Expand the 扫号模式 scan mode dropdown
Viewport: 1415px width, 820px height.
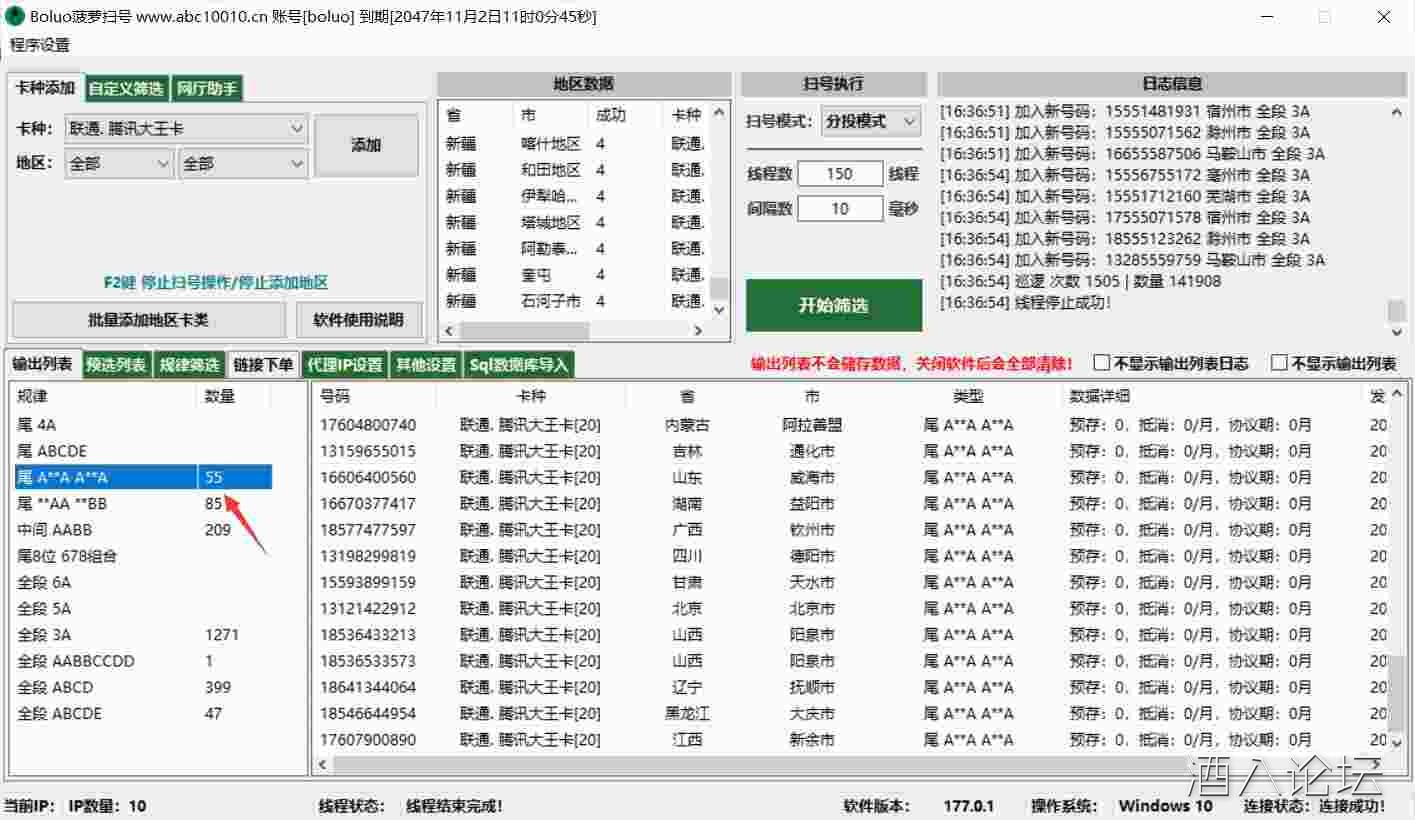tap(870, 121)
